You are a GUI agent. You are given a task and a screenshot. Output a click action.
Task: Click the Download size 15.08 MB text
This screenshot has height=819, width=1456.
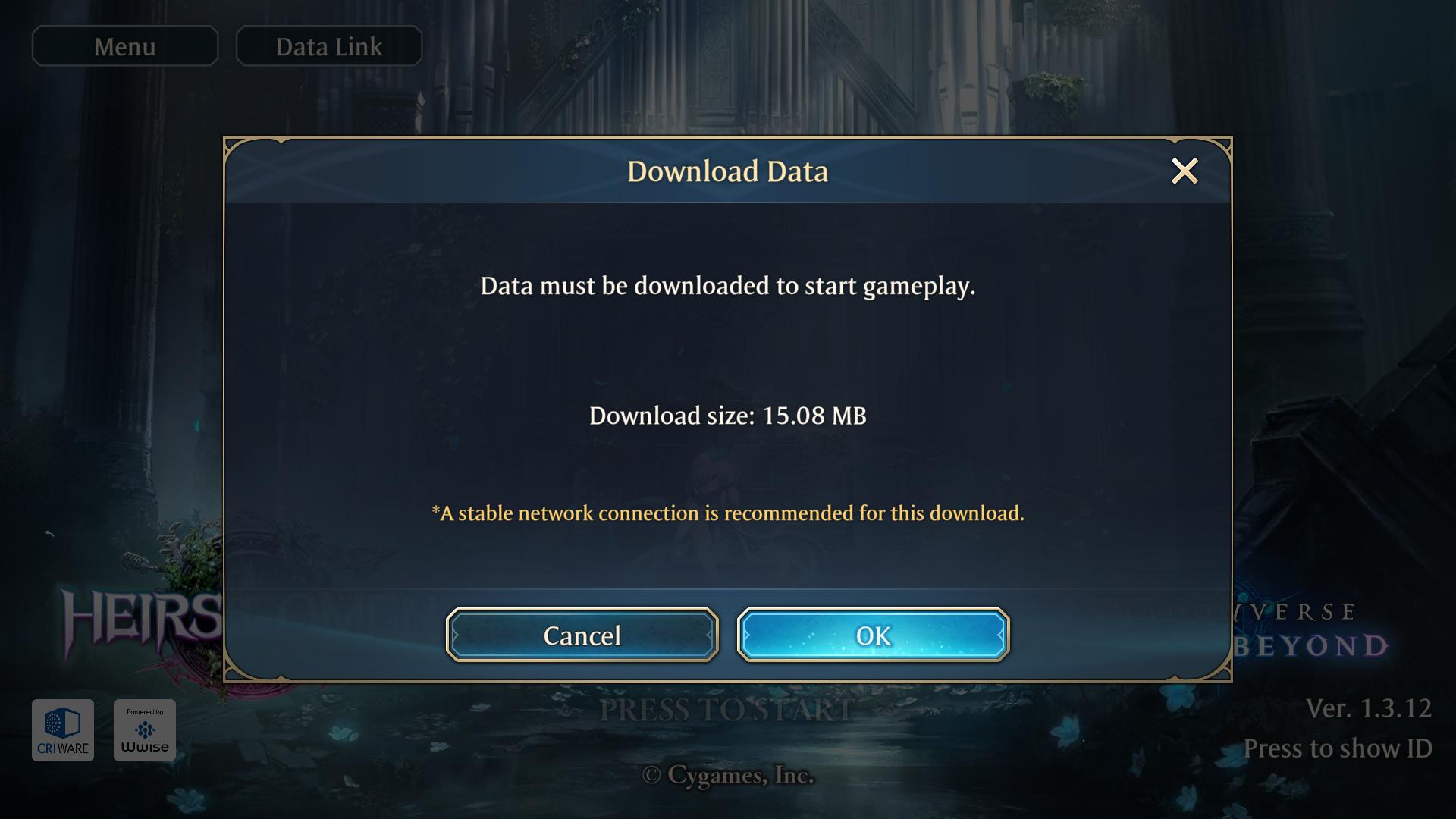point(727,416)
